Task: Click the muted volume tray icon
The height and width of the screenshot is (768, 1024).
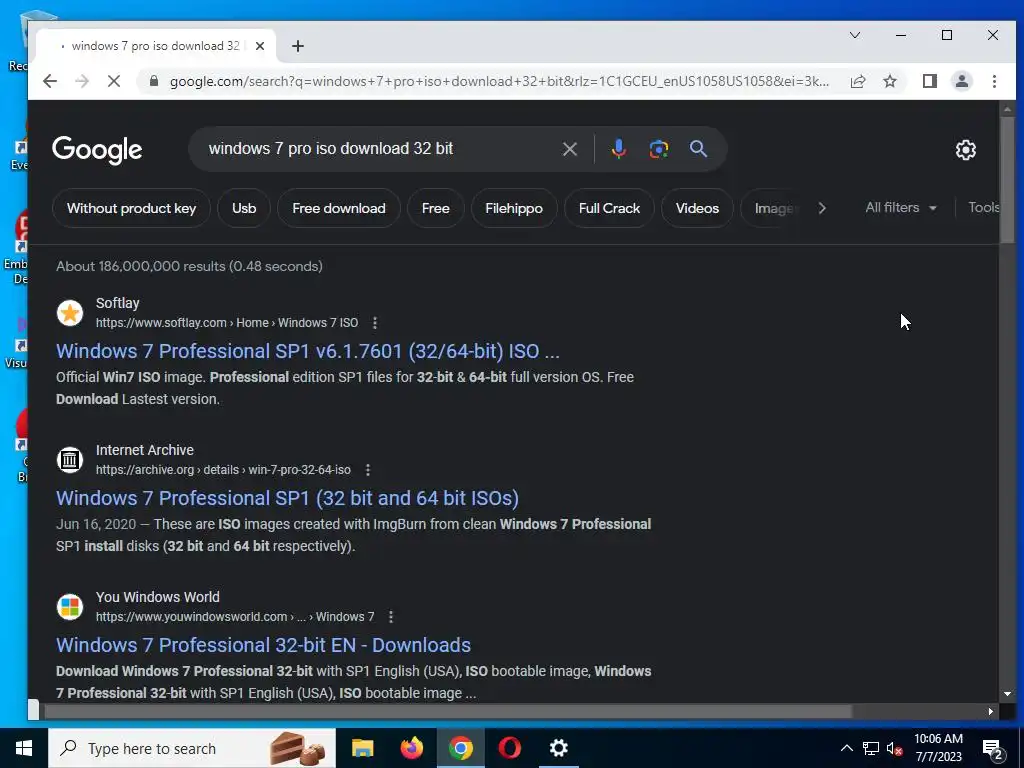Action: point(895,748)
